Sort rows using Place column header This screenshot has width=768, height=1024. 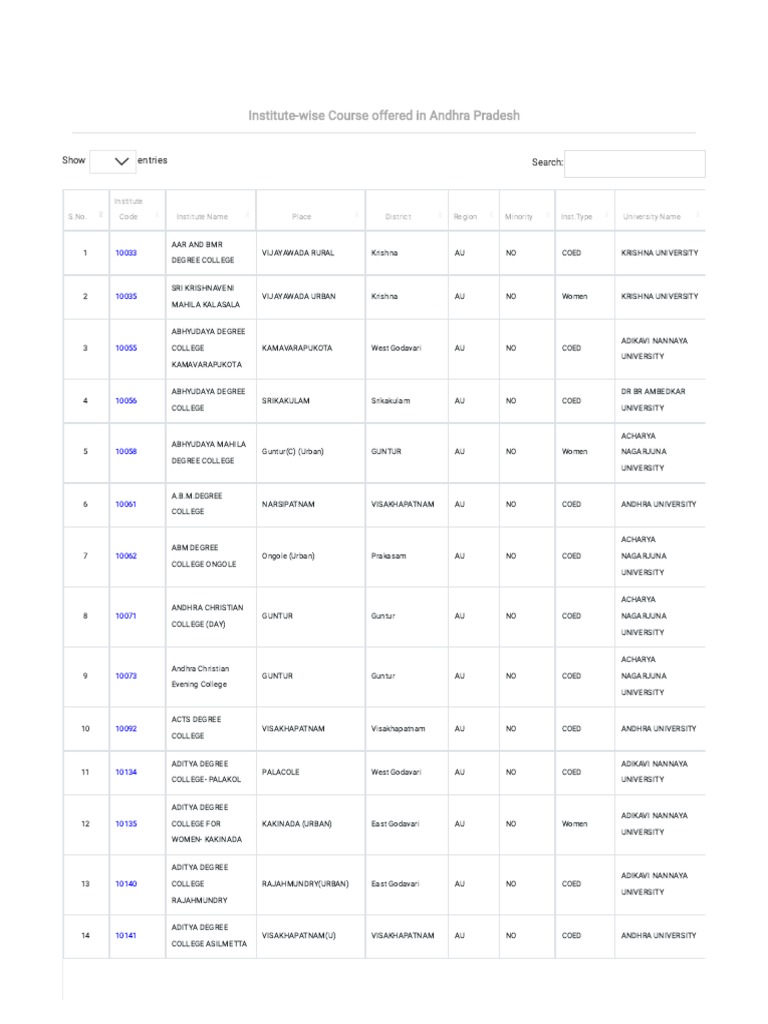pos(357,216)
